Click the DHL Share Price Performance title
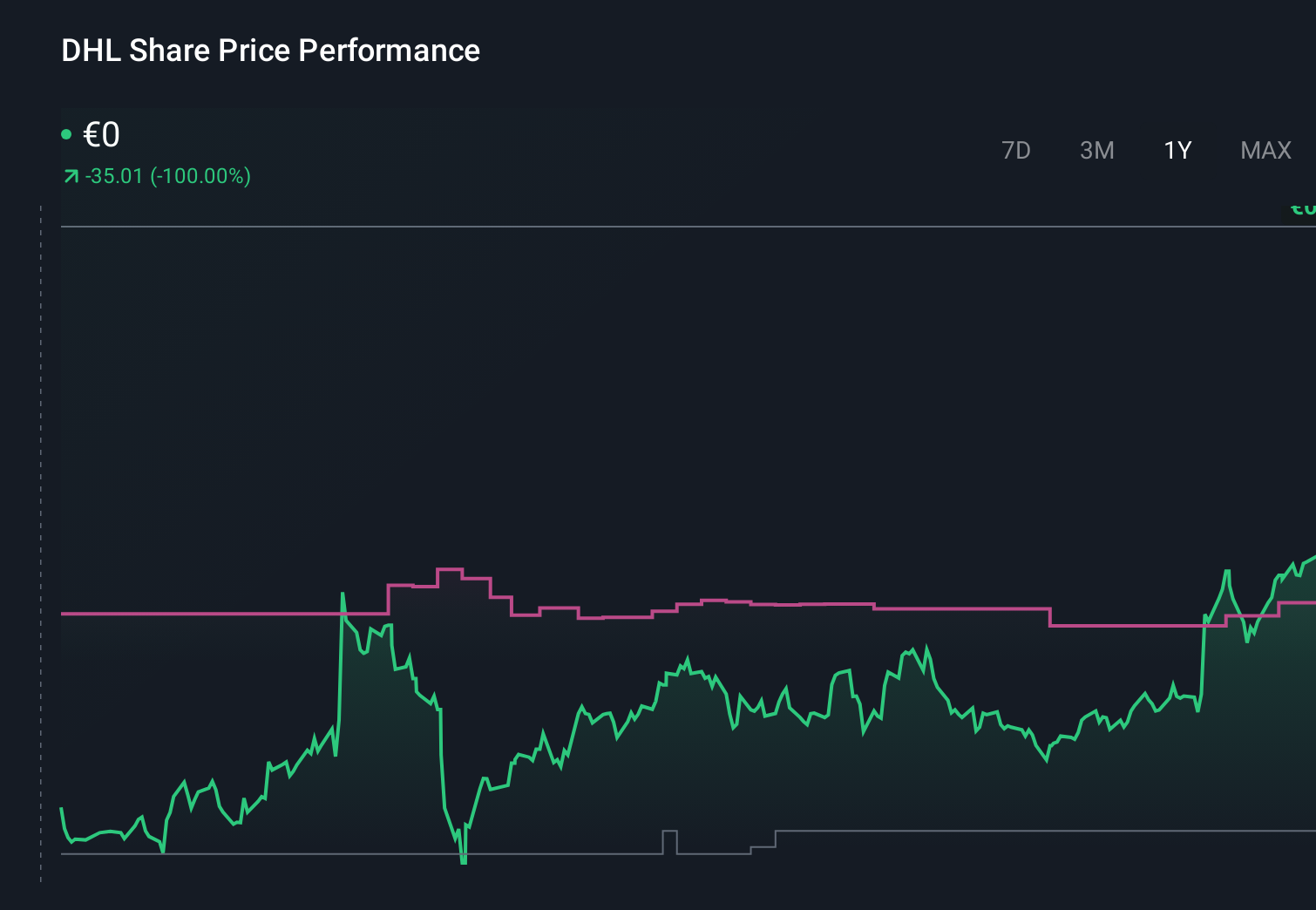Image resolution: width=1316 pixels, height=910 pixels. [270, 51]
